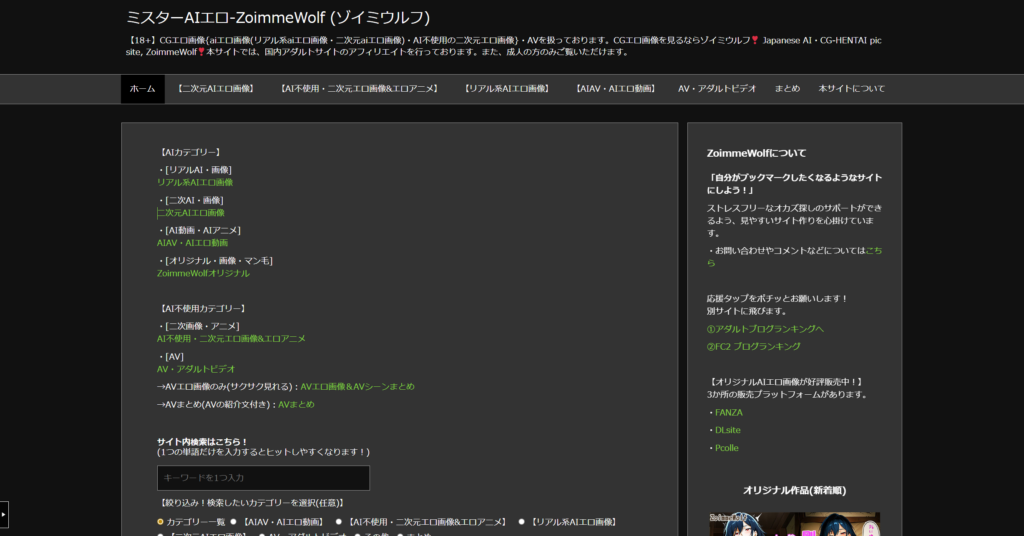This screenshot has width=1024, height=536.
Task: Select the 【AI不使用・二次元エロ画像&エロアニメ】 radio button
Action: pos(338,522)
